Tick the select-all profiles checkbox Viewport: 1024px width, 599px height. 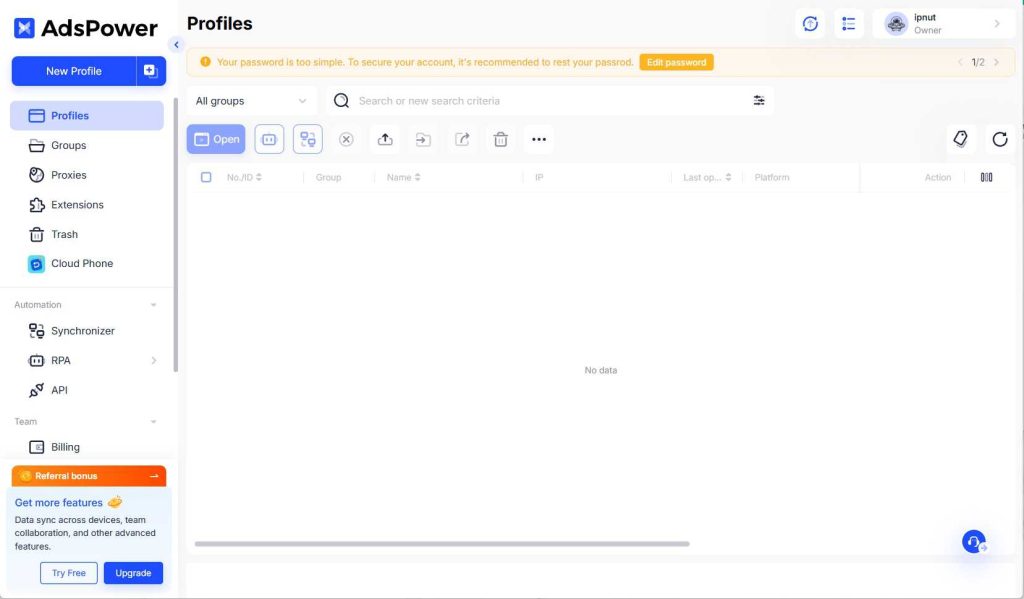(206, 177)
